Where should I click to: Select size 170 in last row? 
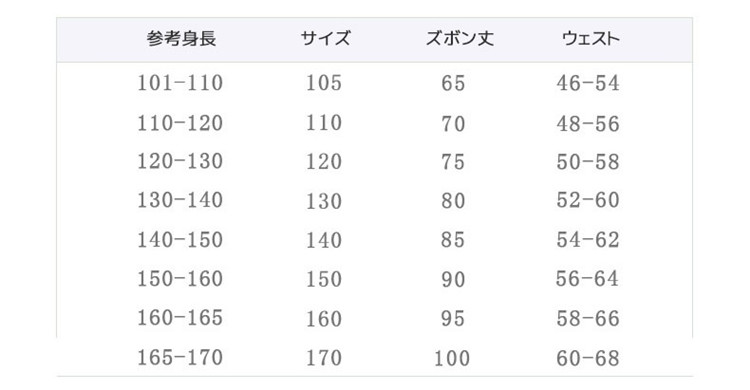[324, 358]
